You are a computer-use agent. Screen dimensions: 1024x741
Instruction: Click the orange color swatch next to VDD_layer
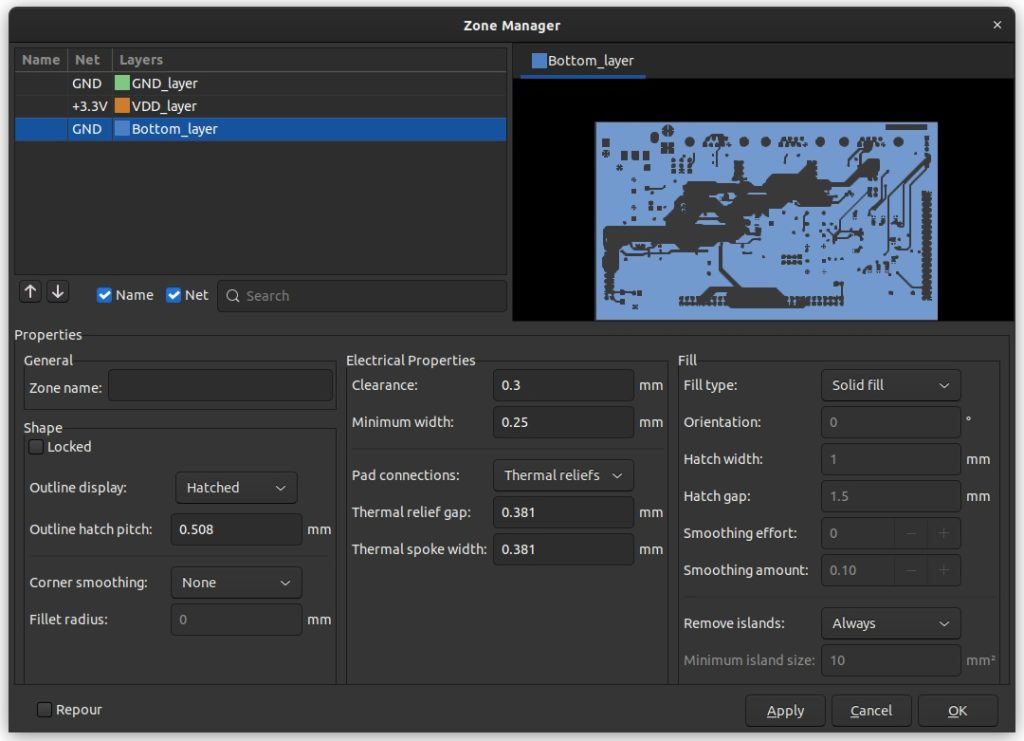click(125, 106)
